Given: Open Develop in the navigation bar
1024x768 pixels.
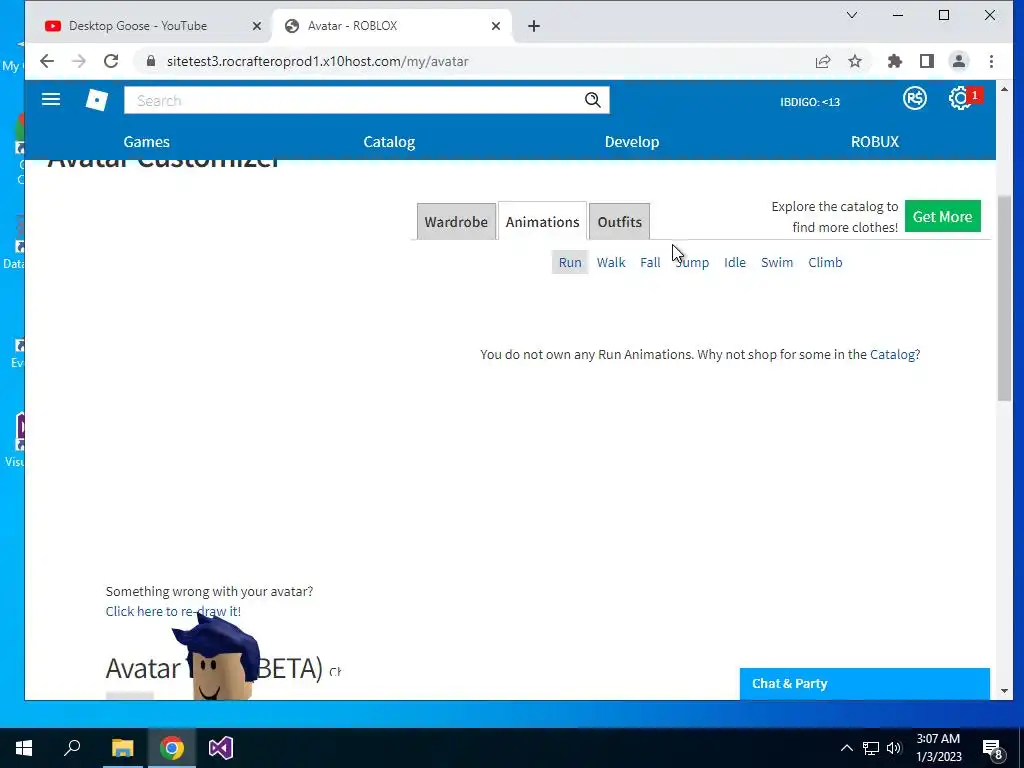Looking at the screenshot, I should pos(632,142).
